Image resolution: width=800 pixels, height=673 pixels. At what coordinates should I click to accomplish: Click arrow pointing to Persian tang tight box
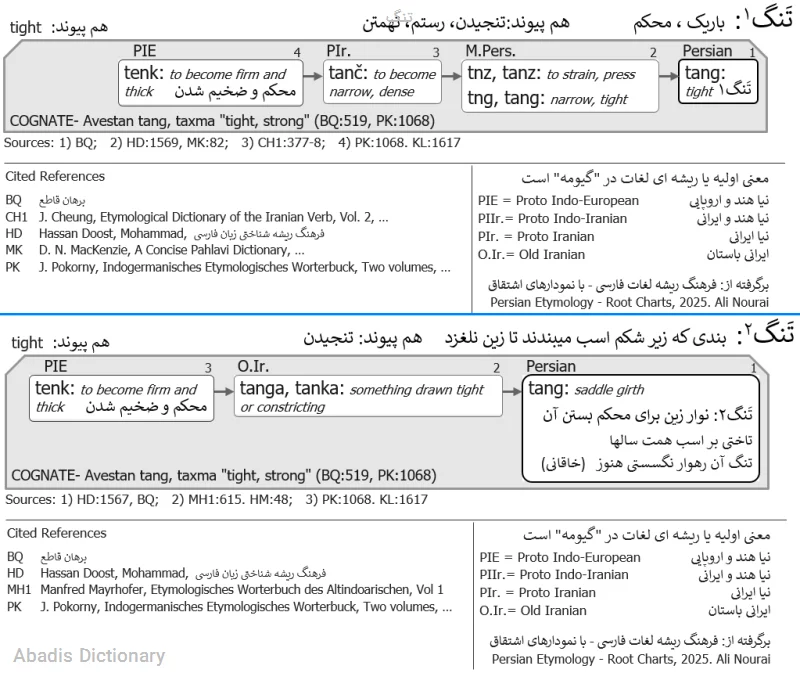[668, 76]
